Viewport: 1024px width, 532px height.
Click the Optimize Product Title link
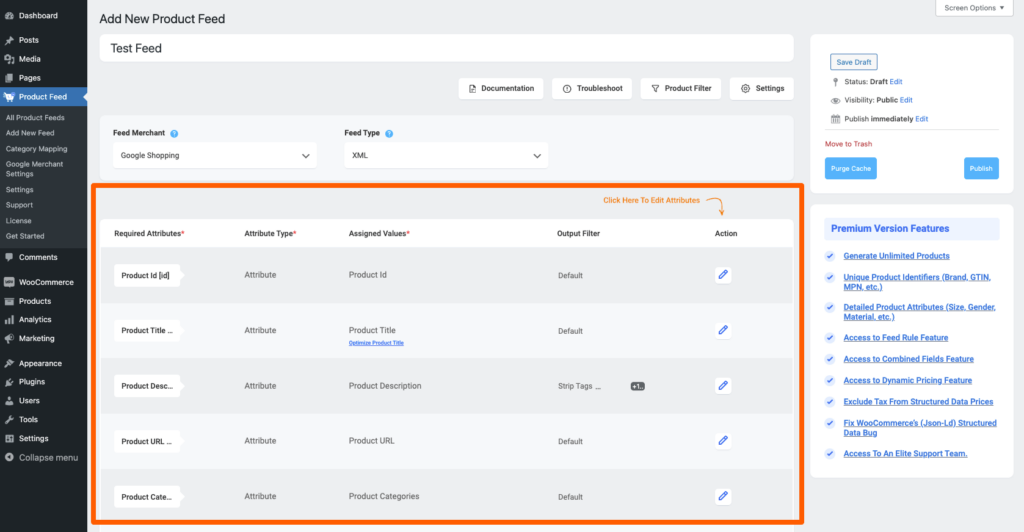click(376, 343)
